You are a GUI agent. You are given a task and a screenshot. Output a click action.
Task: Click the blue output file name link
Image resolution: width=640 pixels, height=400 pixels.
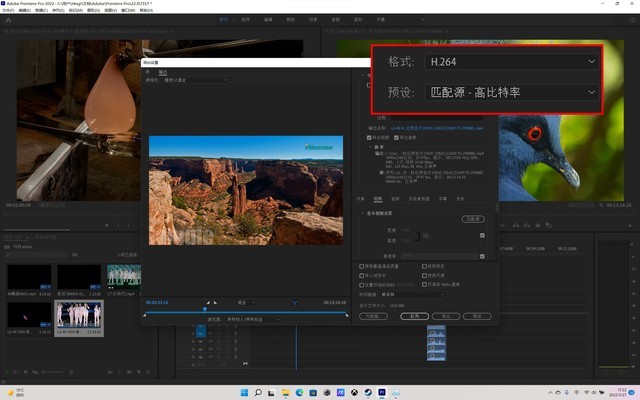pos(437,128)
